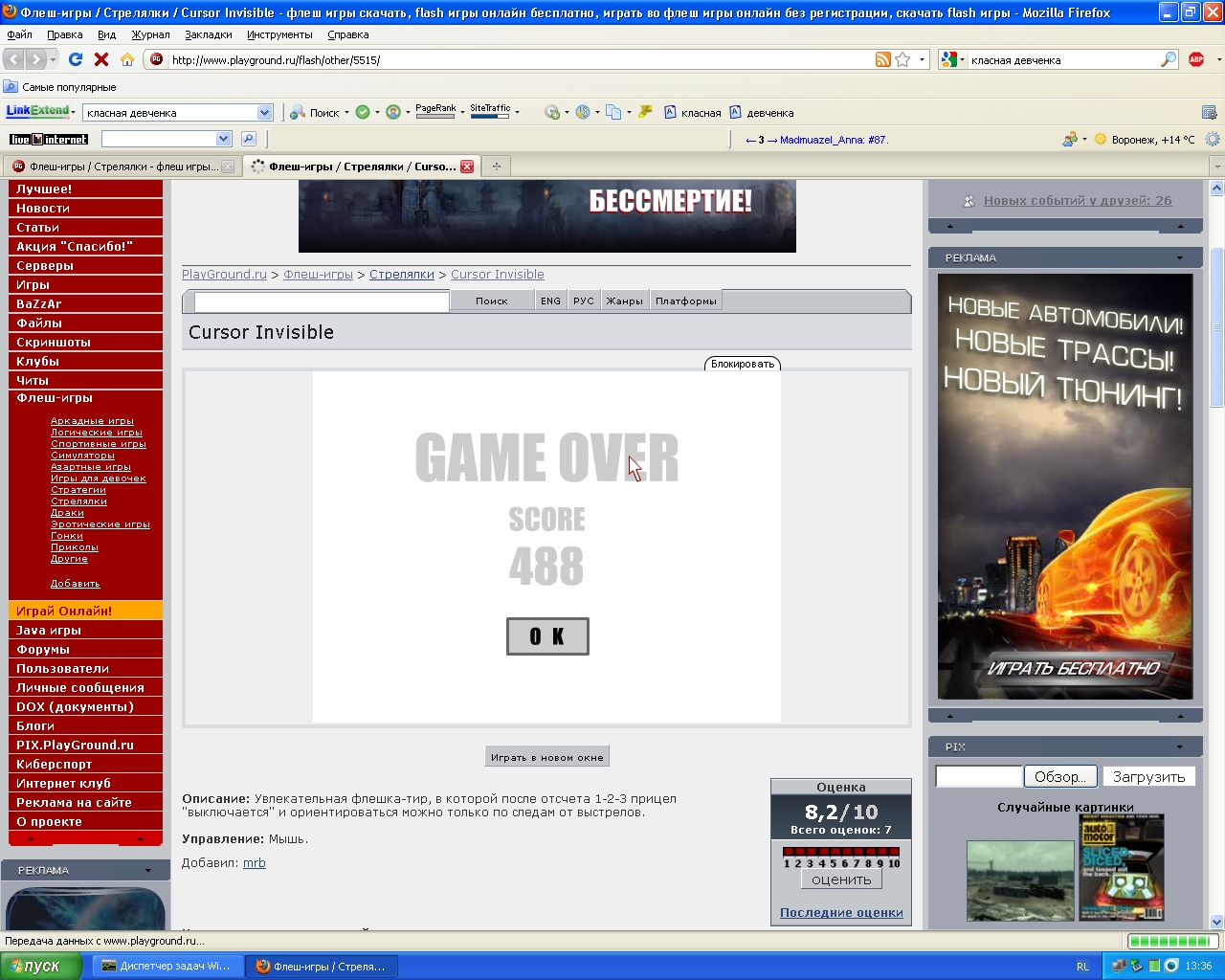The image size is (1225, 980).
Task: Click the network icon in system tray
Action: pyautogui.click(x=1121, y=966)
